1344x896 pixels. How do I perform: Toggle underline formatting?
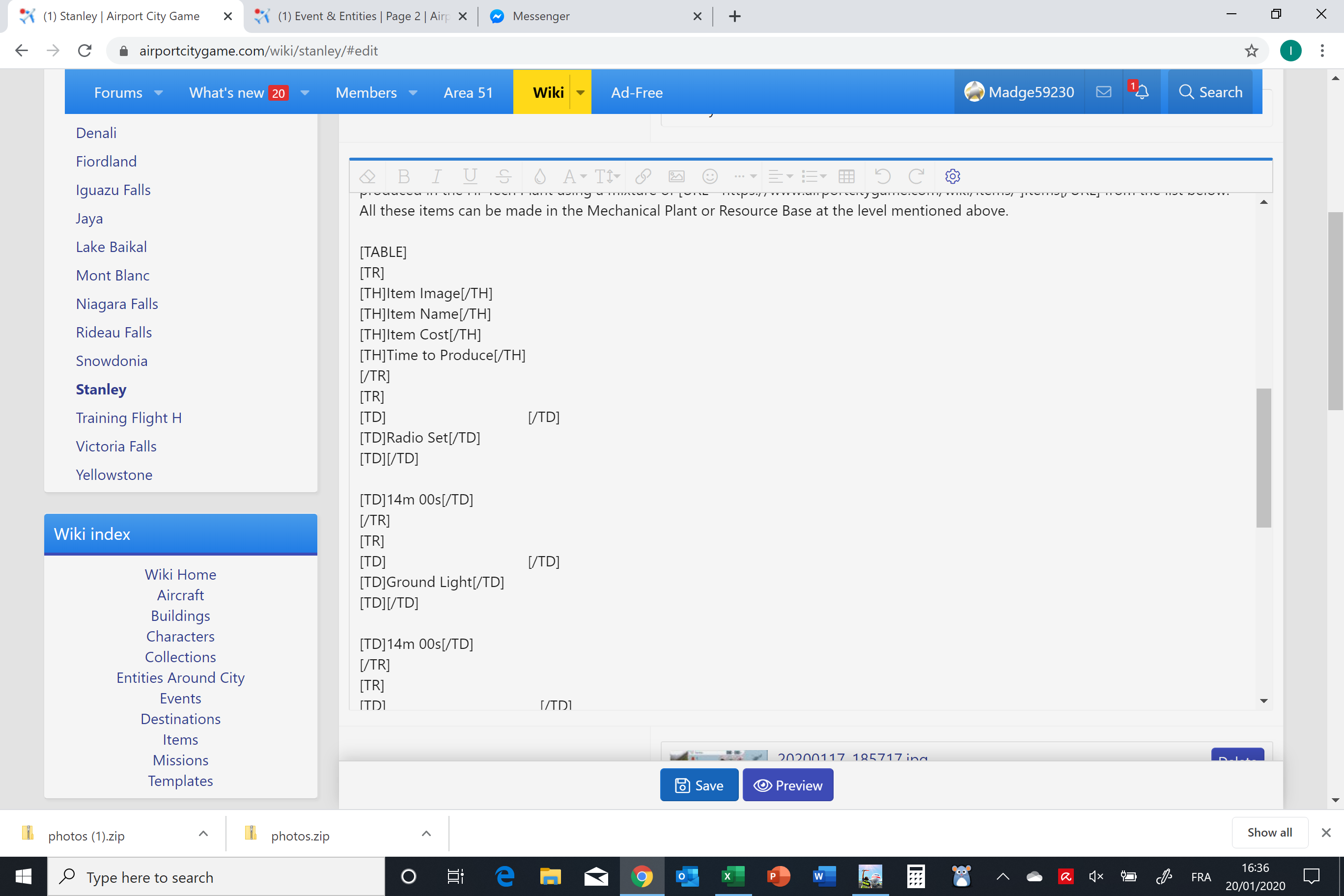point(470,176)
